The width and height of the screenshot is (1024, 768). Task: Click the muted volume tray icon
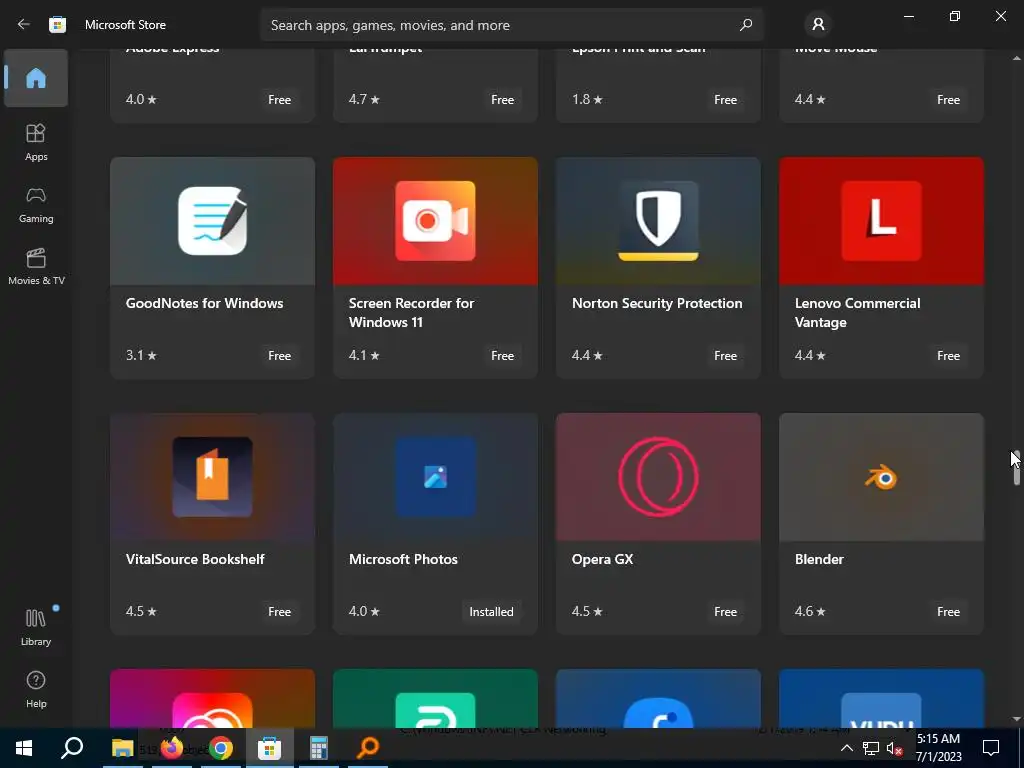[894, 748]
